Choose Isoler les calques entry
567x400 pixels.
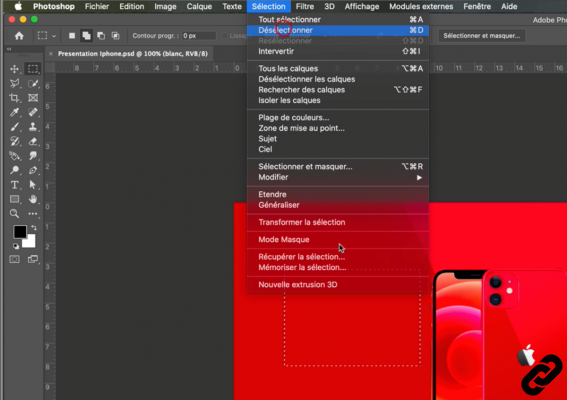pos(338,100)
